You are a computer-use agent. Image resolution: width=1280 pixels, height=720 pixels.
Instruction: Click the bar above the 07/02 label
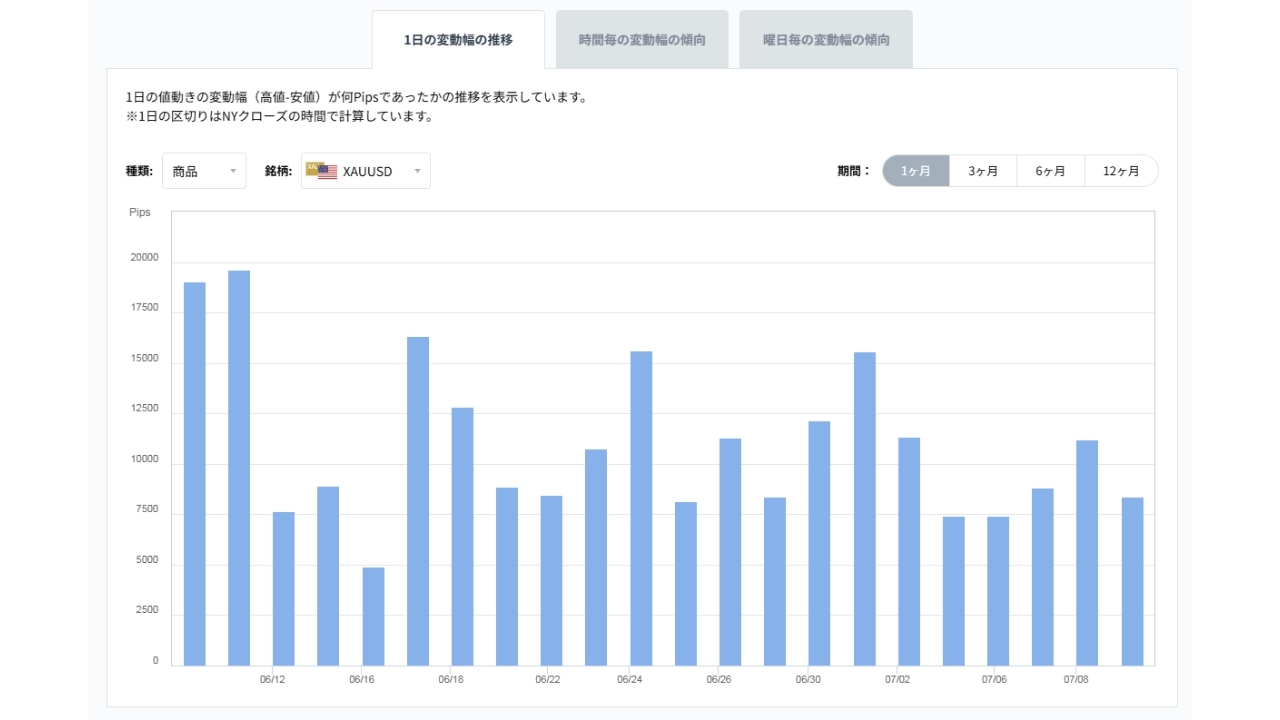[909, 552]
